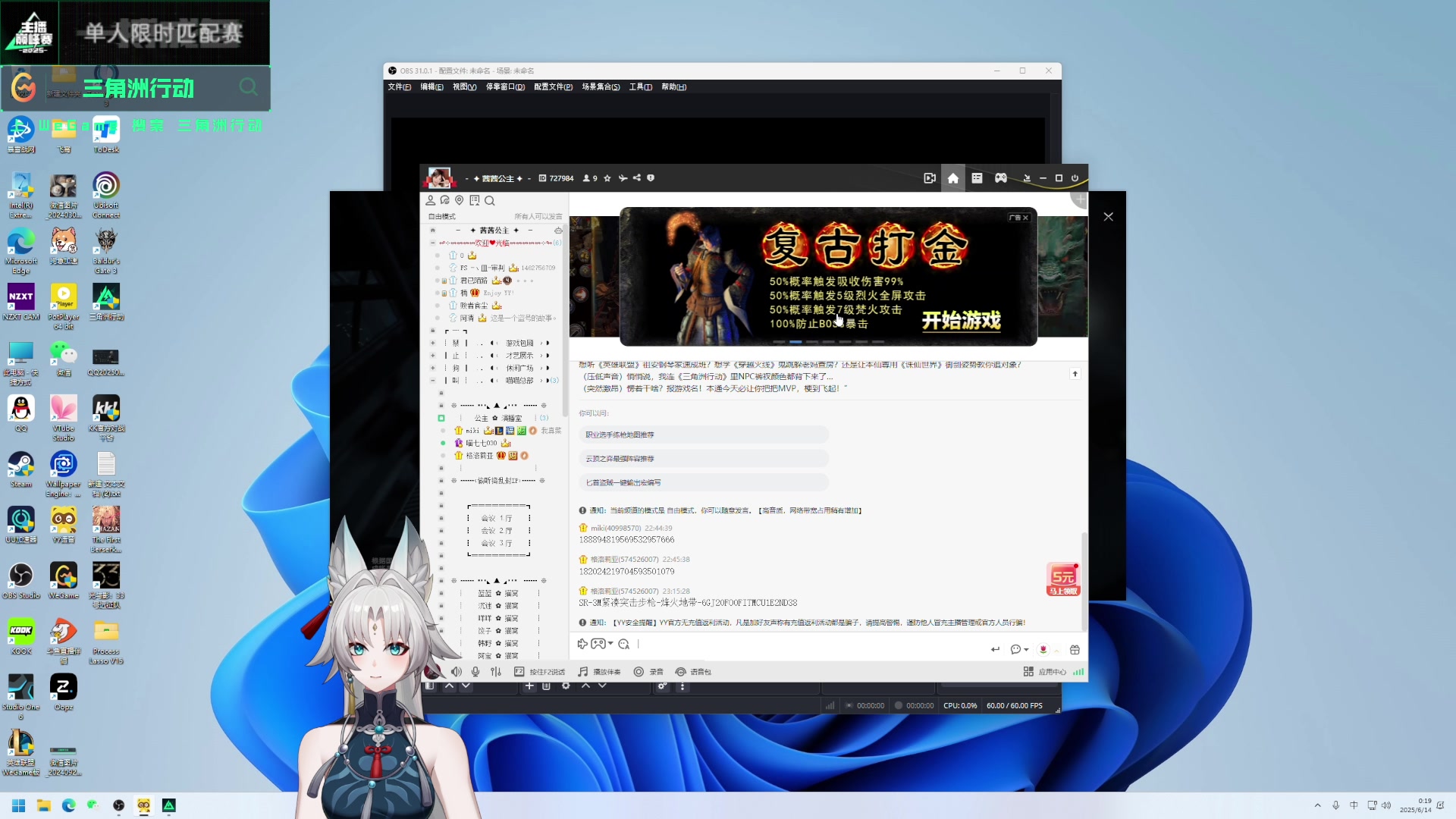Collapse the 欢迎光临 channel group

(432, 243)
